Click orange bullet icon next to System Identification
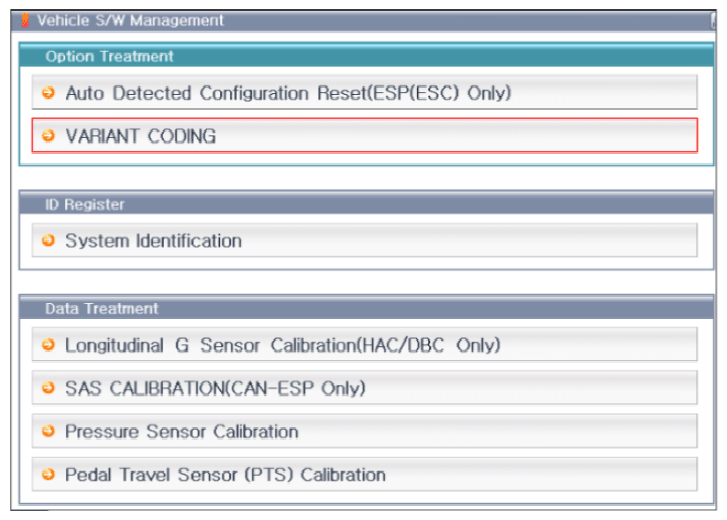 click(48, 240)
